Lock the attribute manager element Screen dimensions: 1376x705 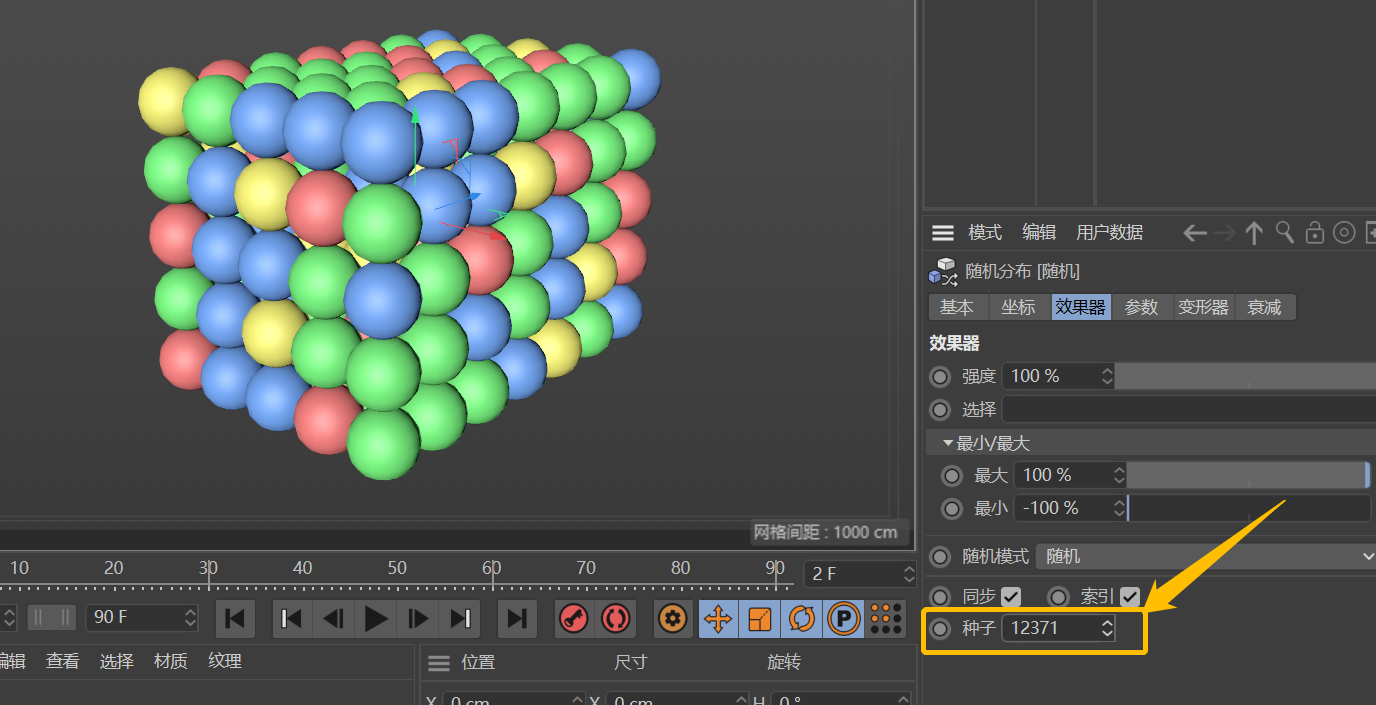tap(1315, 233)
